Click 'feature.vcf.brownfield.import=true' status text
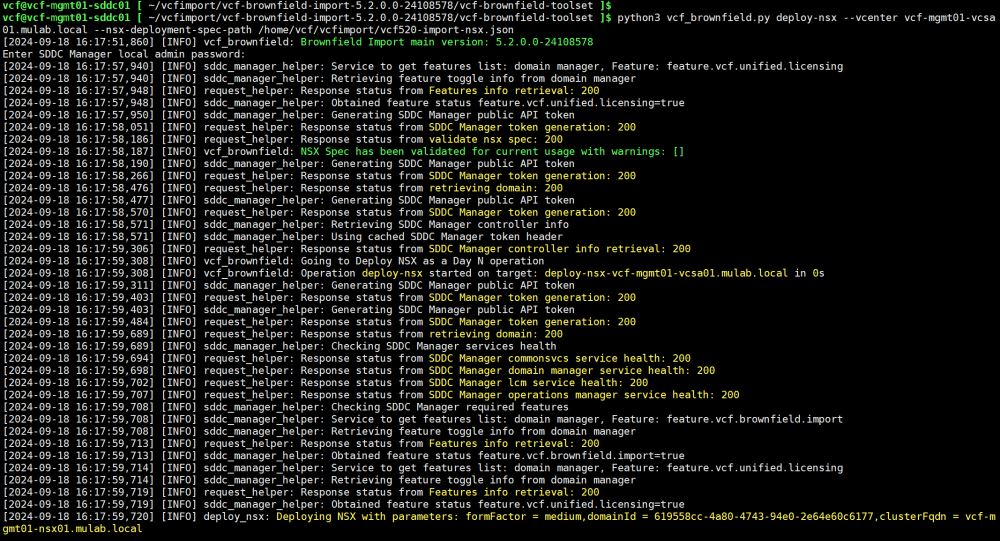 tap(581, 456)
